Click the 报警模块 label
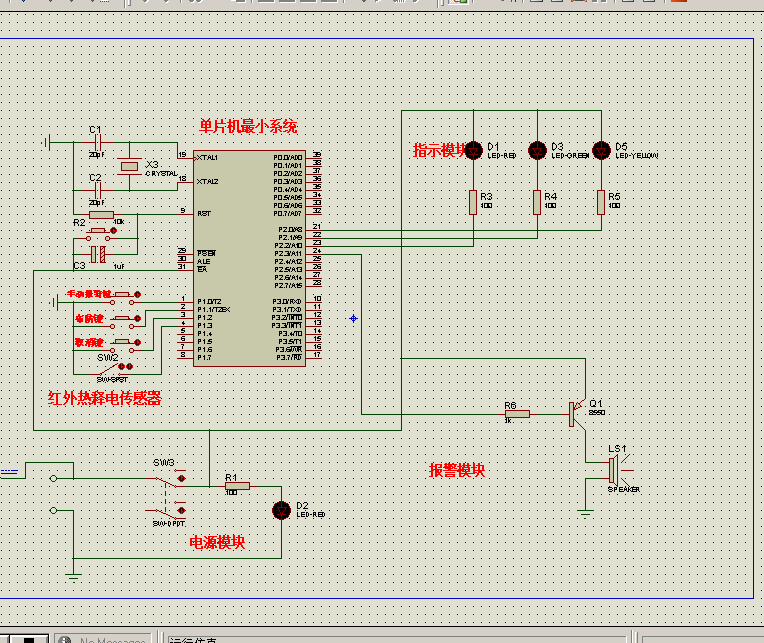This screenshot has width=764, height=643. click(457, 470)
